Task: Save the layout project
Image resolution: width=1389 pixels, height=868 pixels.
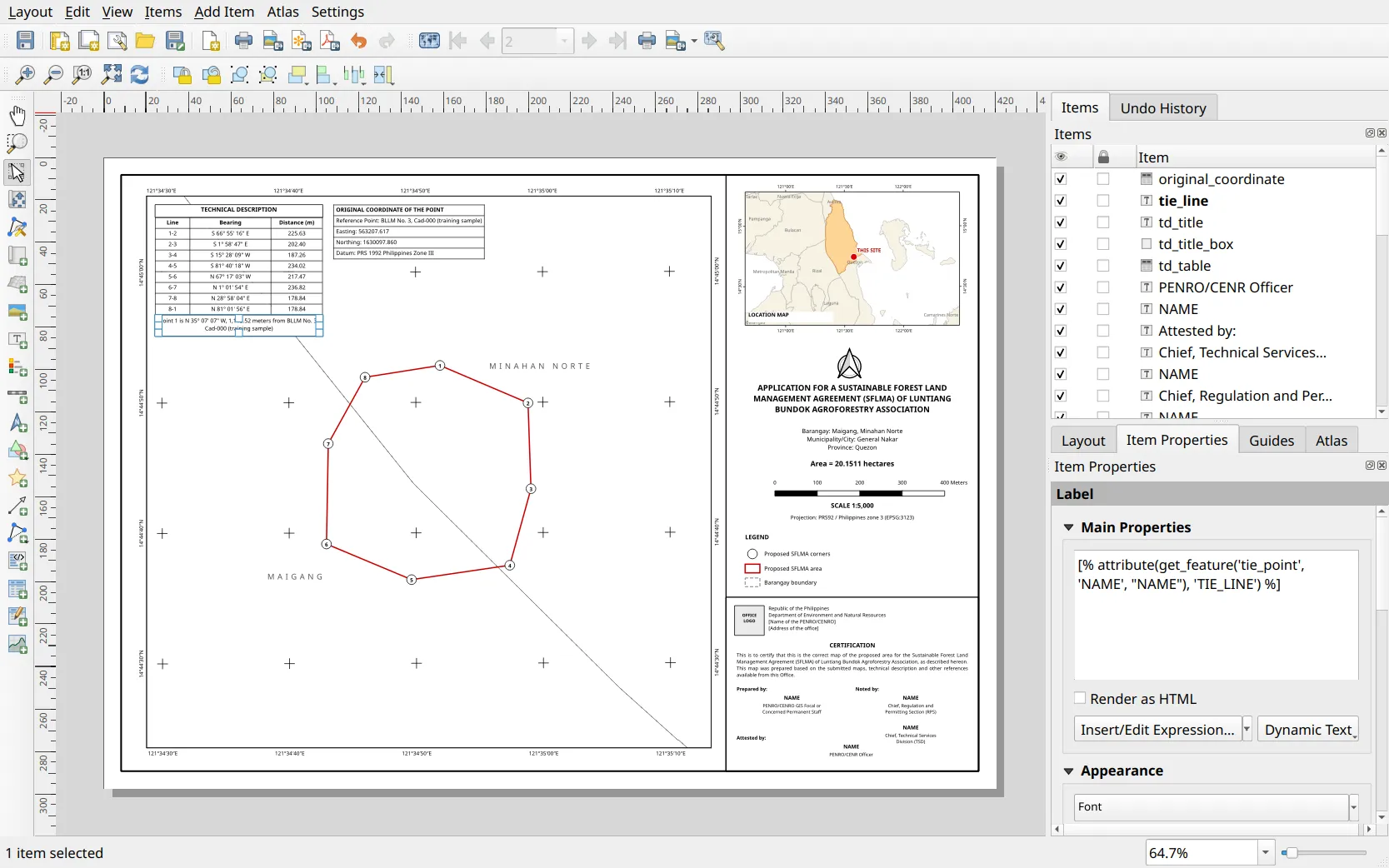Action: [x=26, y=41]
